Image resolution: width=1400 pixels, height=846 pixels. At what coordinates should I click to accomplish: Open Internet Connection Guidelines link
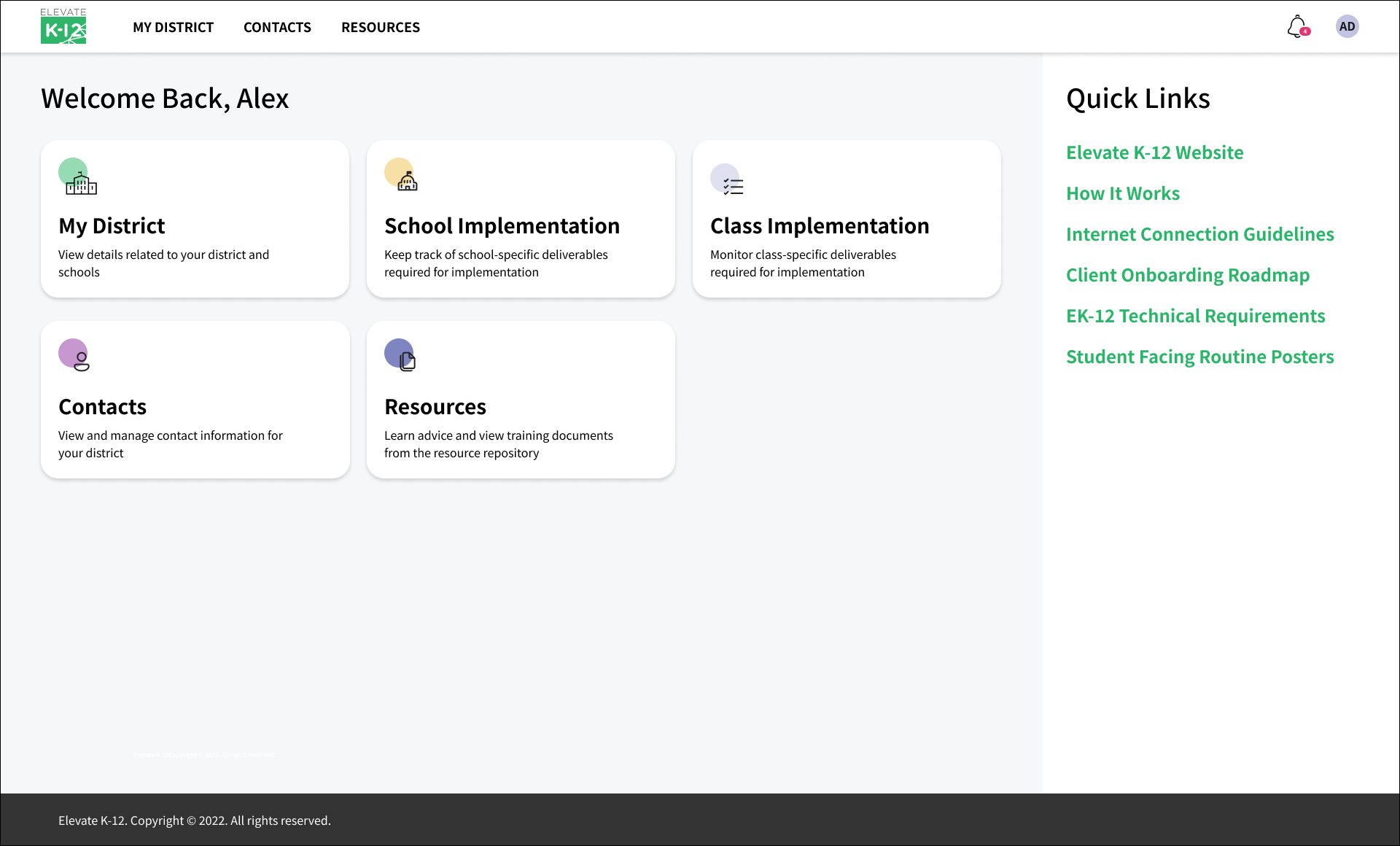(1199, 234)
